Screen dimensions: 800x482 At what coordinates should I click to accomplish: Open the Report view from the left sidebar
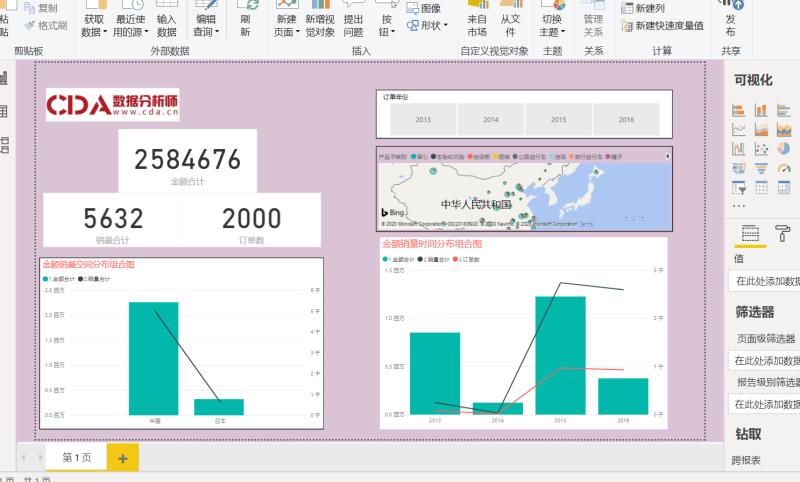[4, 78]
